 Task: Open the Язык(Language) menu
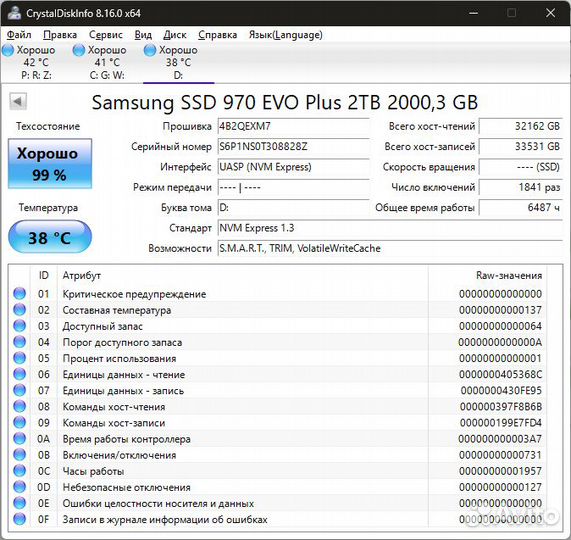pyautogui.click(x=286, y=35)
